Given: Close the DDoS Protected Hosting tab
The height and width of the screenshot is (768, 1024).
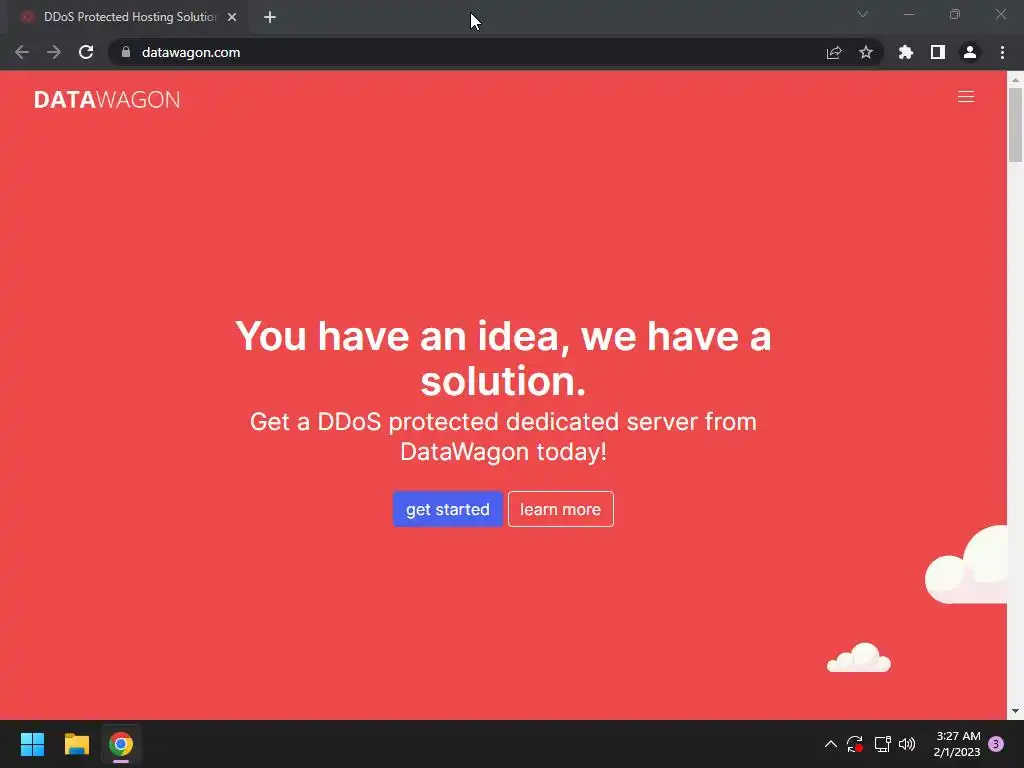Looking at the screenshot, I should tap(232, 17).
